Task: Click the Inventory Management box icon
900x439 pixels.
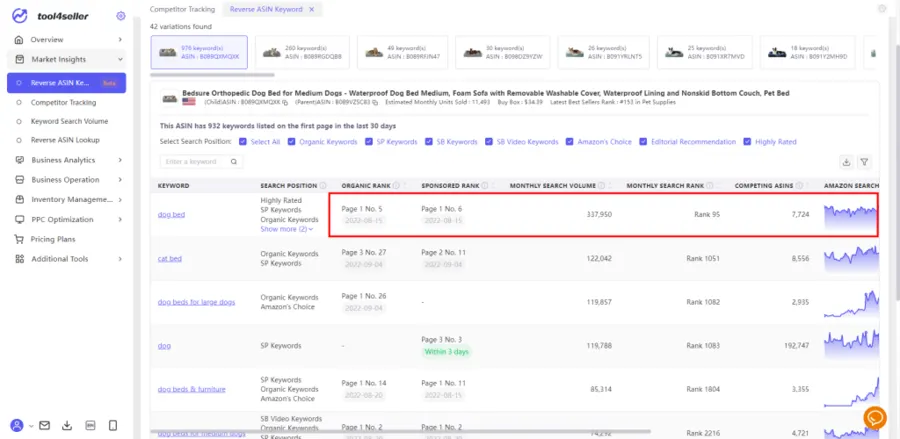Action: pos(20,200)
